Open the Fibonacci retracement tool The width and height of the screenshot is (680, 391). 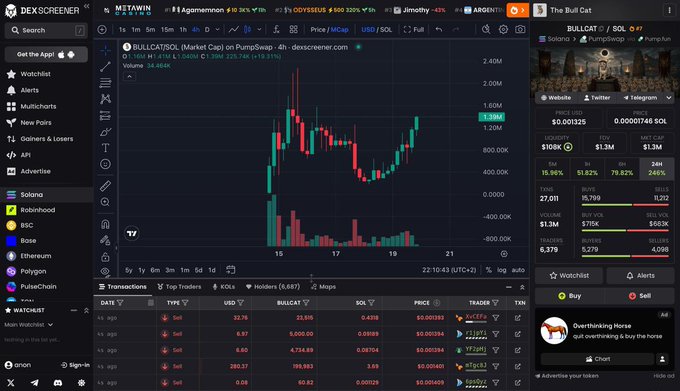click(105, 83)
